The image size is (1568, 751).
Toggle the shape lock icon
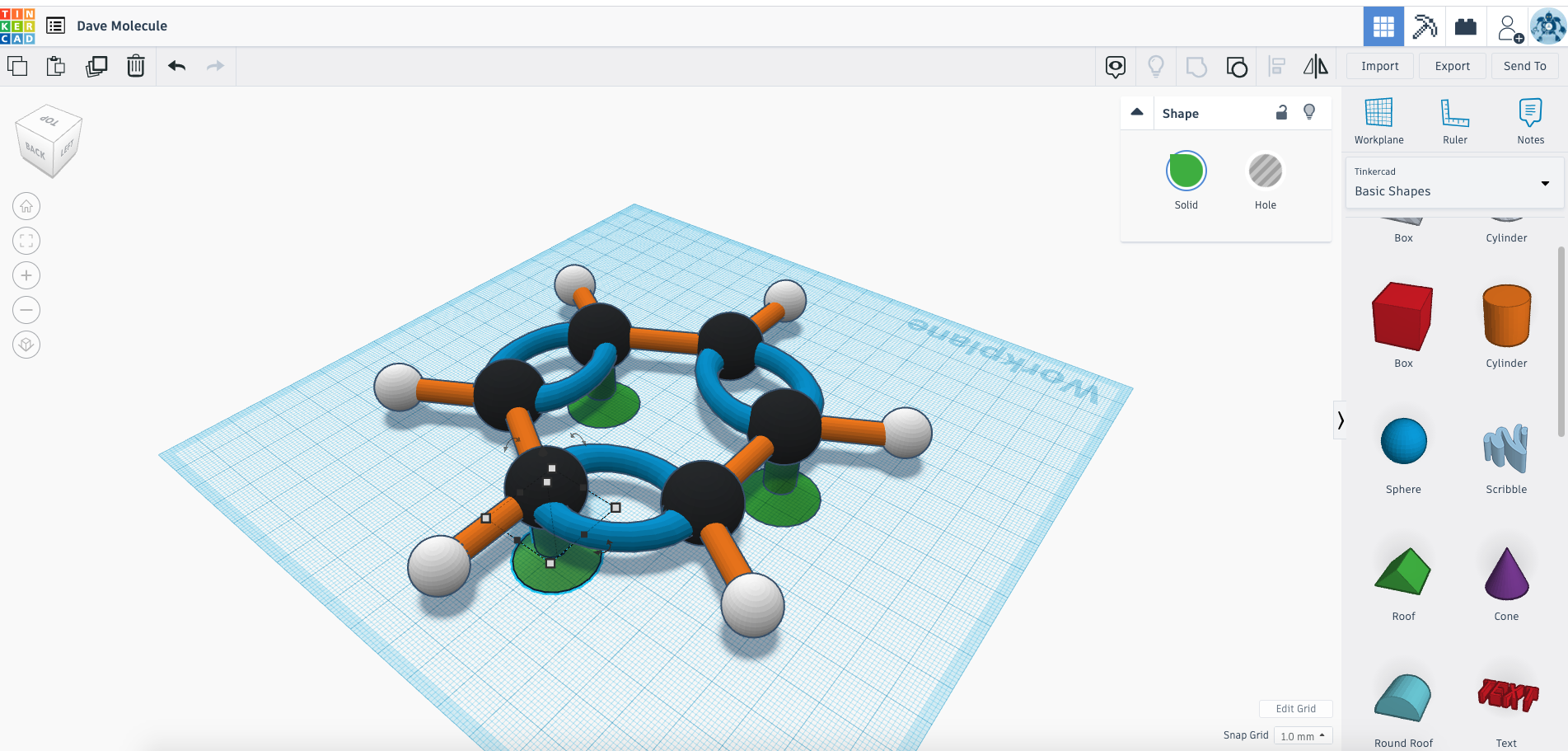(x=1281, y=113)
